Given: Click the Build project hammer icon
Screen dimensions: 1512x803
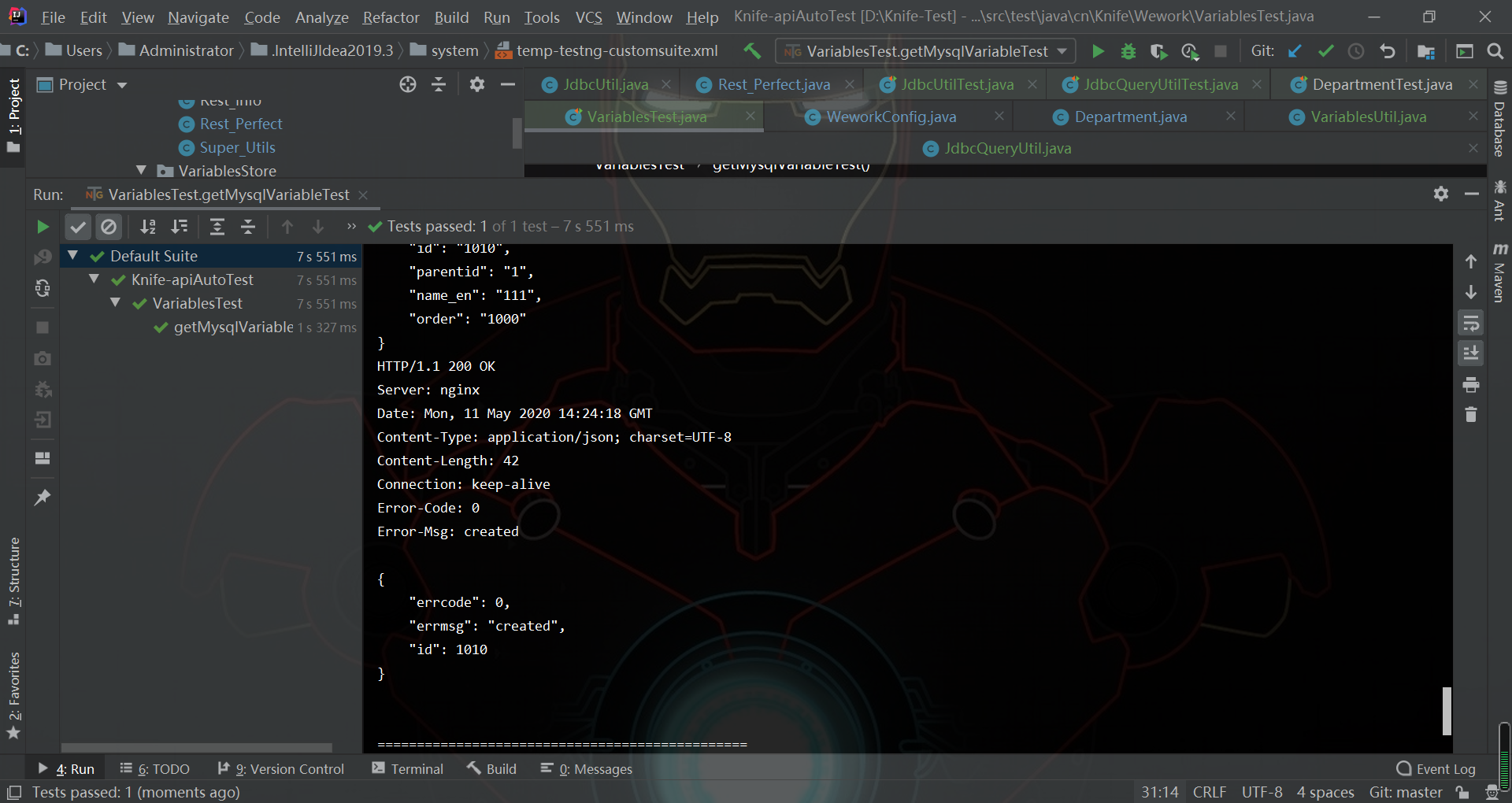Looking at the screenshot, I should [x=752, y=51].
